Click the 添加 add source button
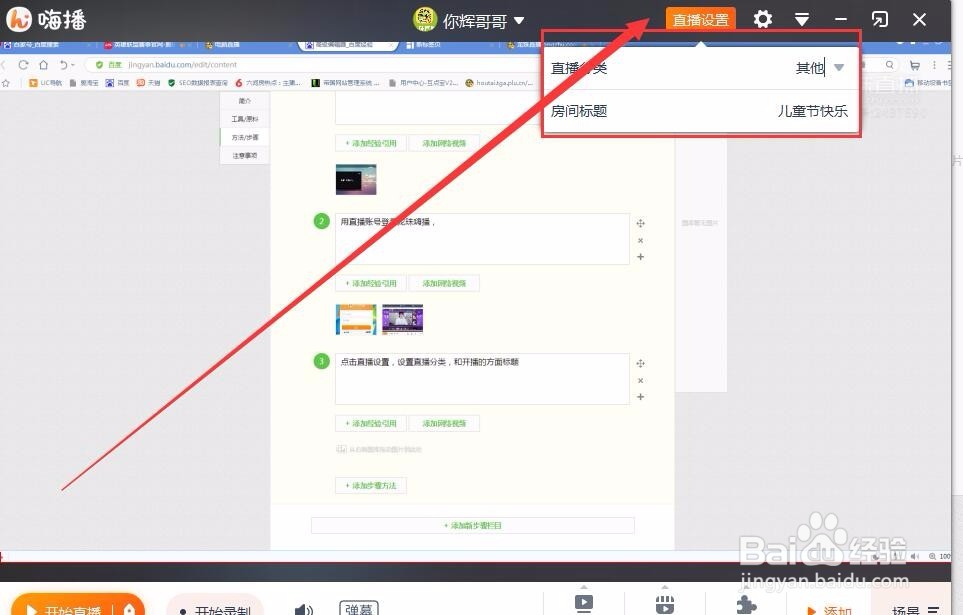This screenshot has width=963, height=615. coord(829,609)
